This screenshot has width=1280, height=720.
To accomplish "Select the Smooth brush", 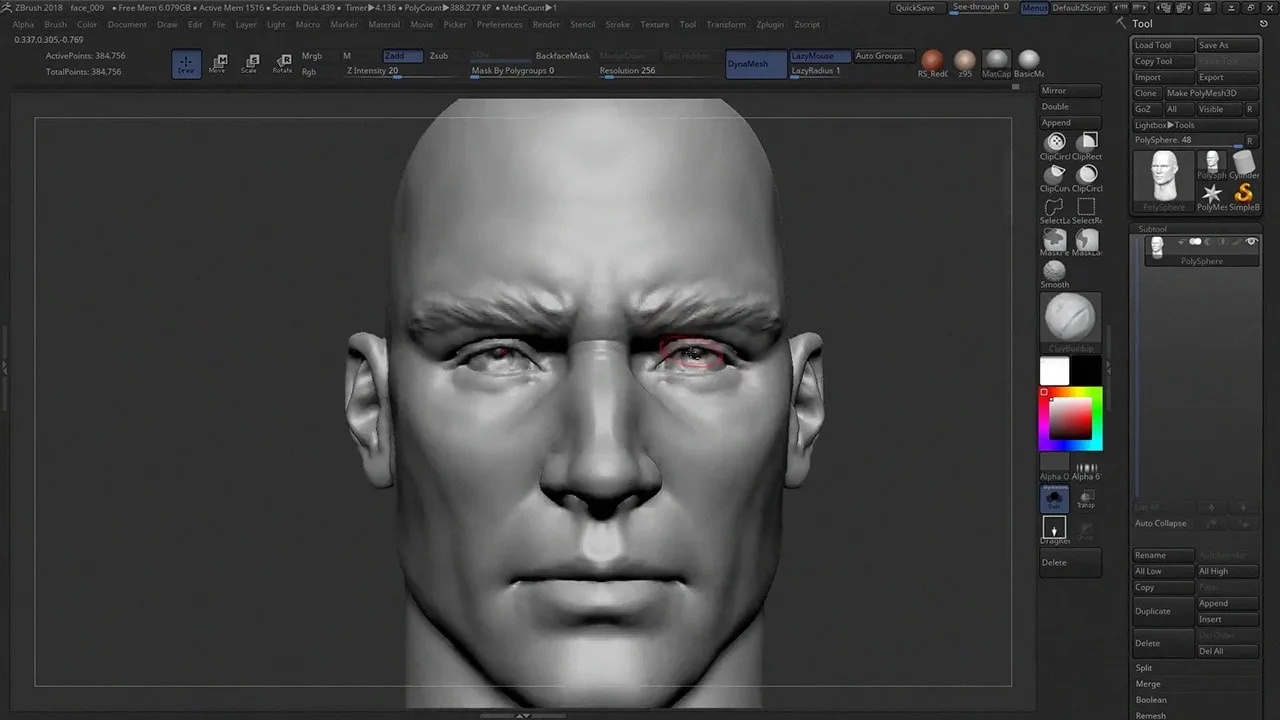I will (x=1055, y=273).
